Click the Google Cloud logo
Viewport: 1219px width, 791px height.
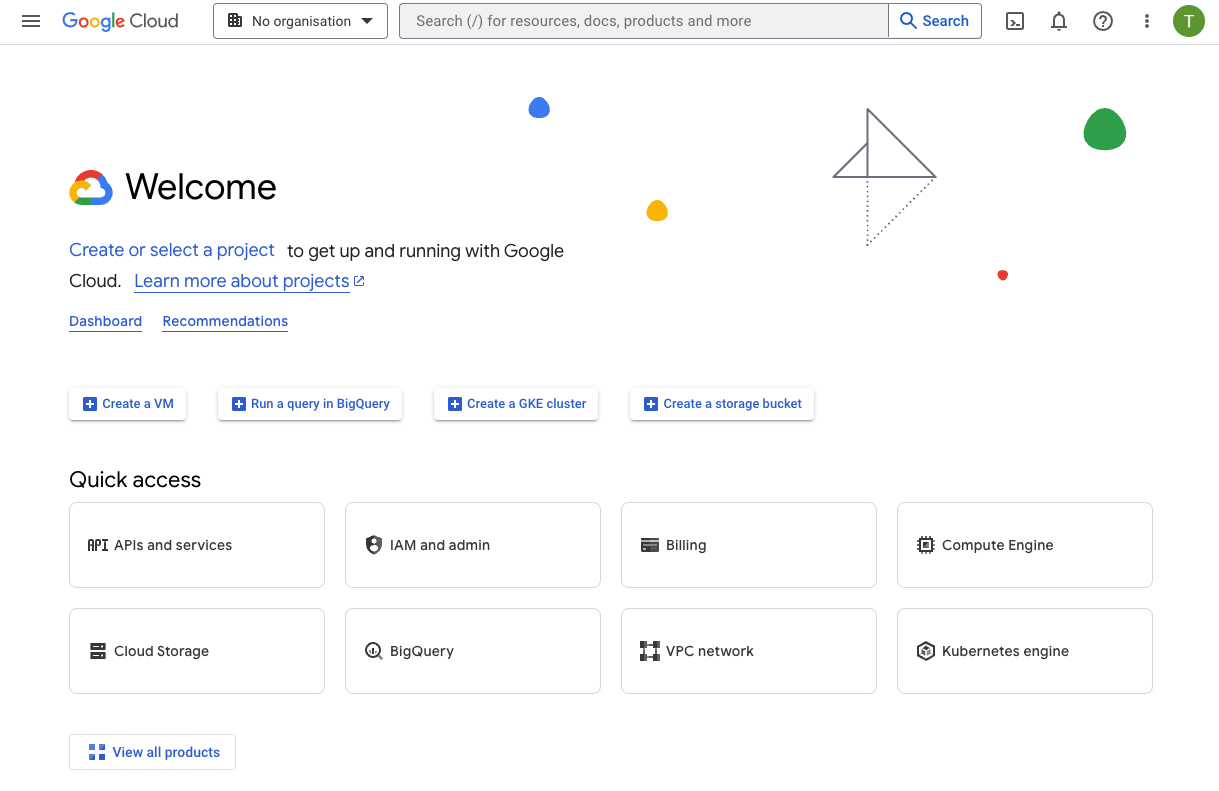pyautogui.click(x=120, y=21)
